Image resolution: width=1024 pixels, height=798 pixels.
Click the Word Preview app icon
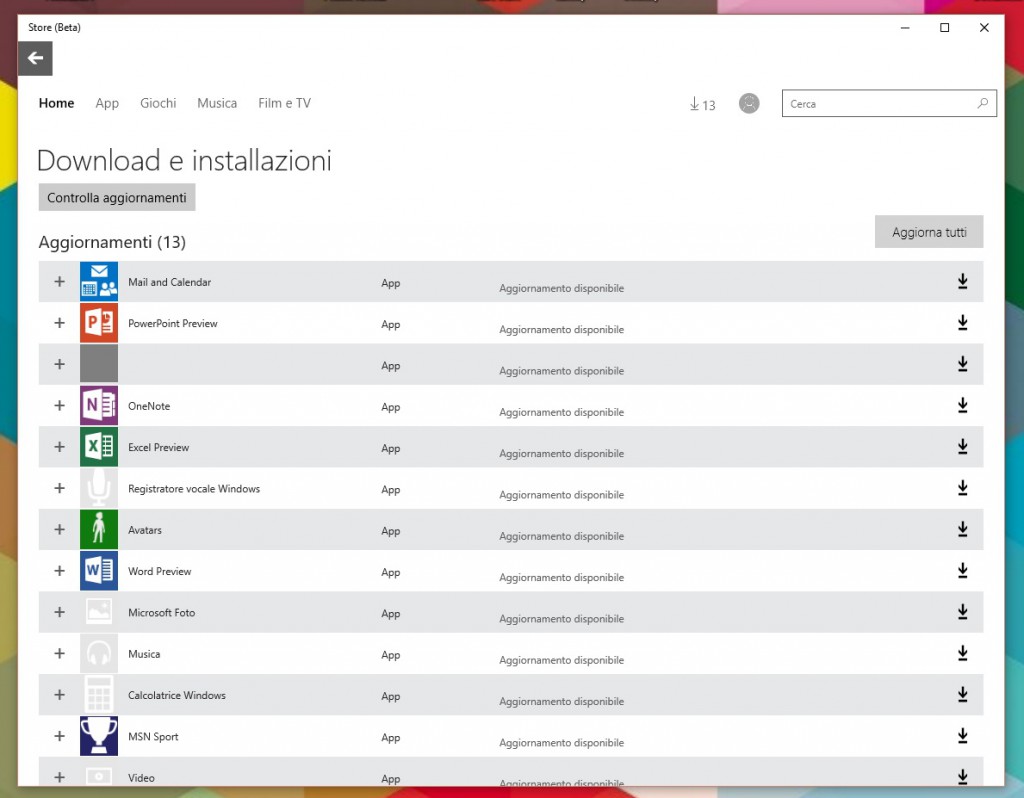[x=99, y=571]
